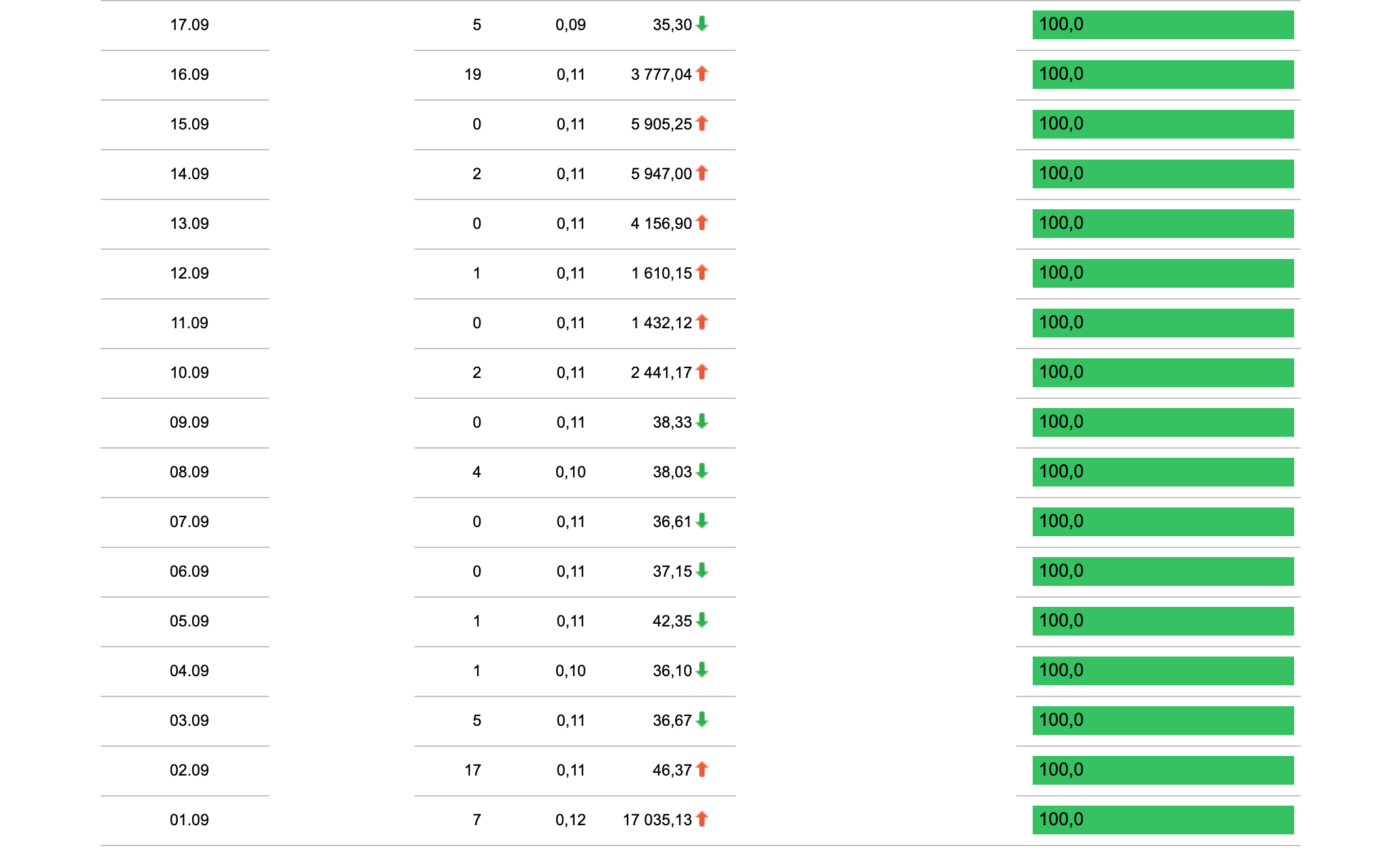Click the green 100,0 bar in the 08.09 row
This screenshot has height=854, width=1400.
pyautogui.click(x=1162, y=472)
